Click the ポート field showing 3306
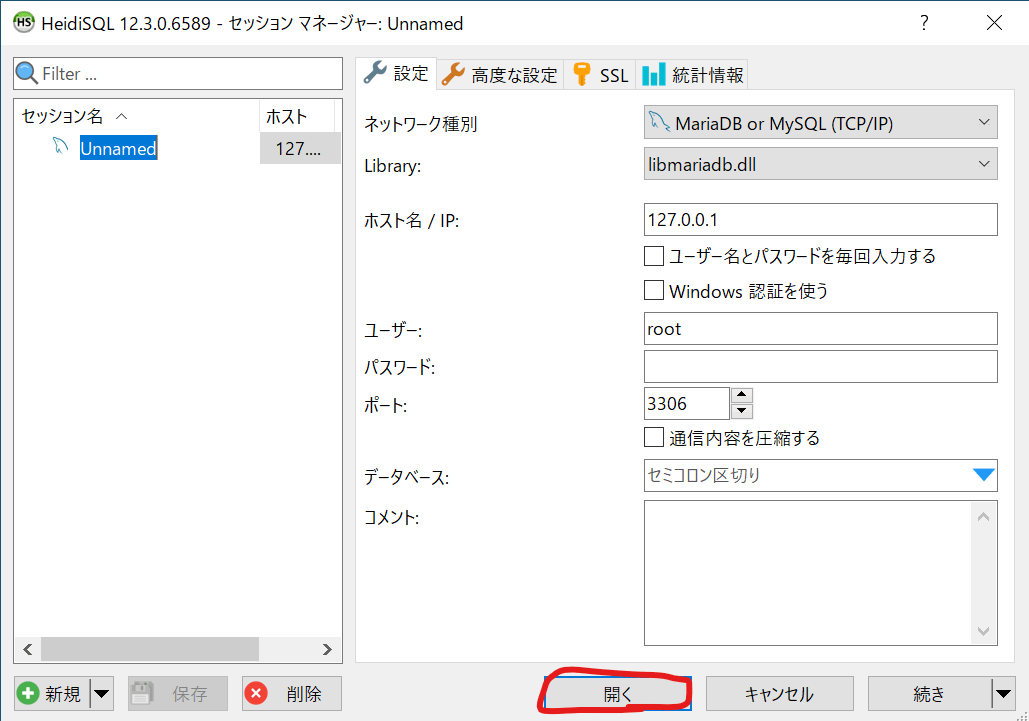1029x721 pixels. (686, 403)
